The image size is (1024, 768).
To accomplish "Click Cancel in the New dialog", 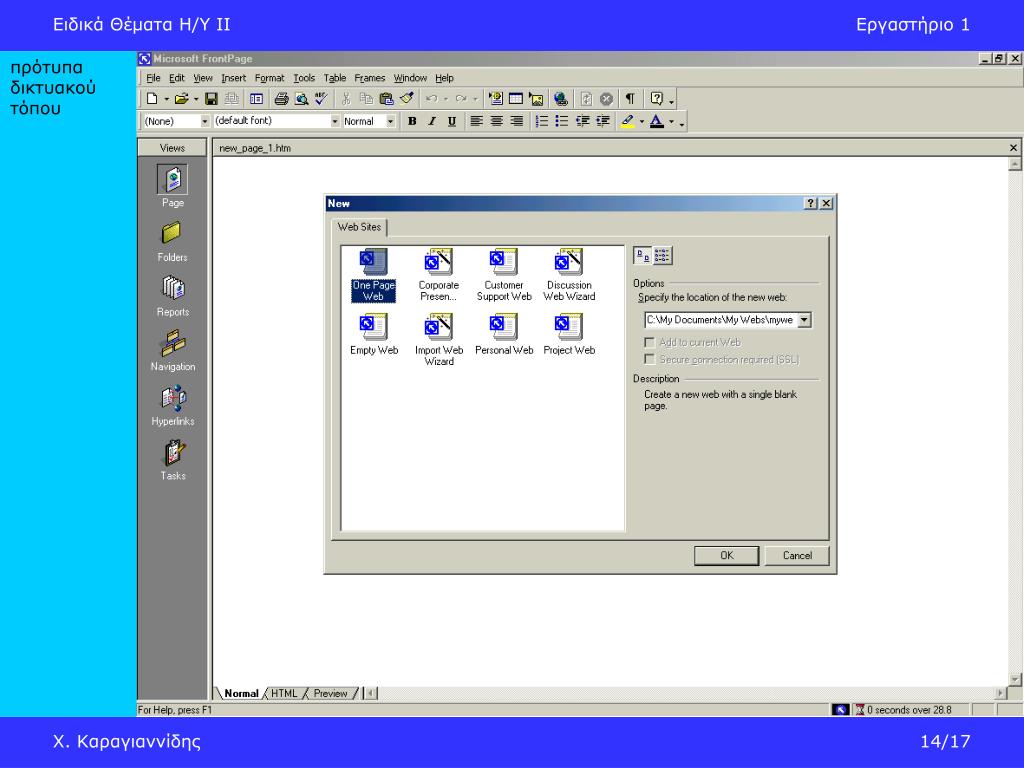I will click(797, 556).
